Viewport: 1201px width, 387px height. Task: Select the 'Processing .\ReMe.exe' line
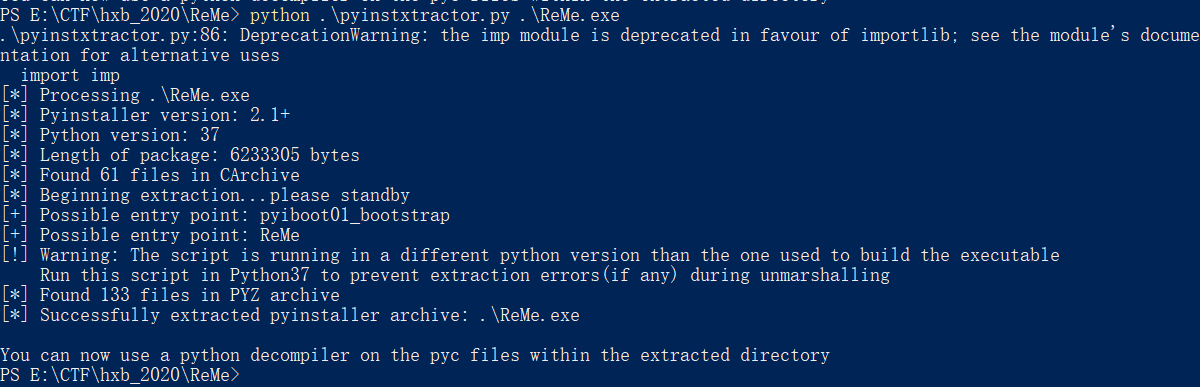pos(126,95)
